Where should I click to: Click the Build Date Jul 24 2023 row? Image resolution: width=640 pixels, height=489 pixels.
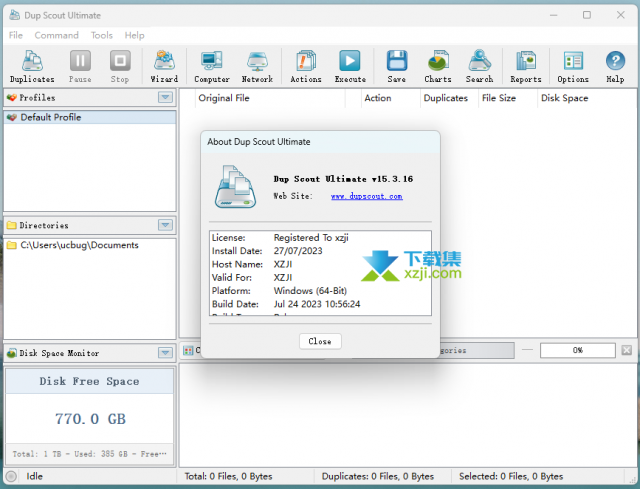coord(320,304)
